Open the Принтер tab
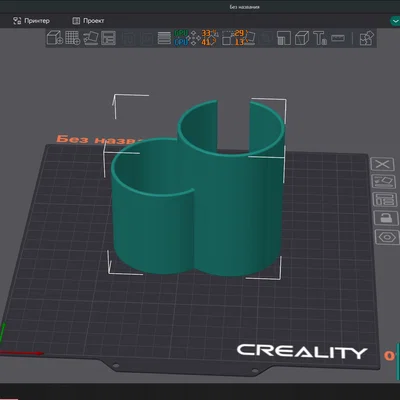This screenshot has height=400, width=400. pyautogui.click(x=31, y=21)
